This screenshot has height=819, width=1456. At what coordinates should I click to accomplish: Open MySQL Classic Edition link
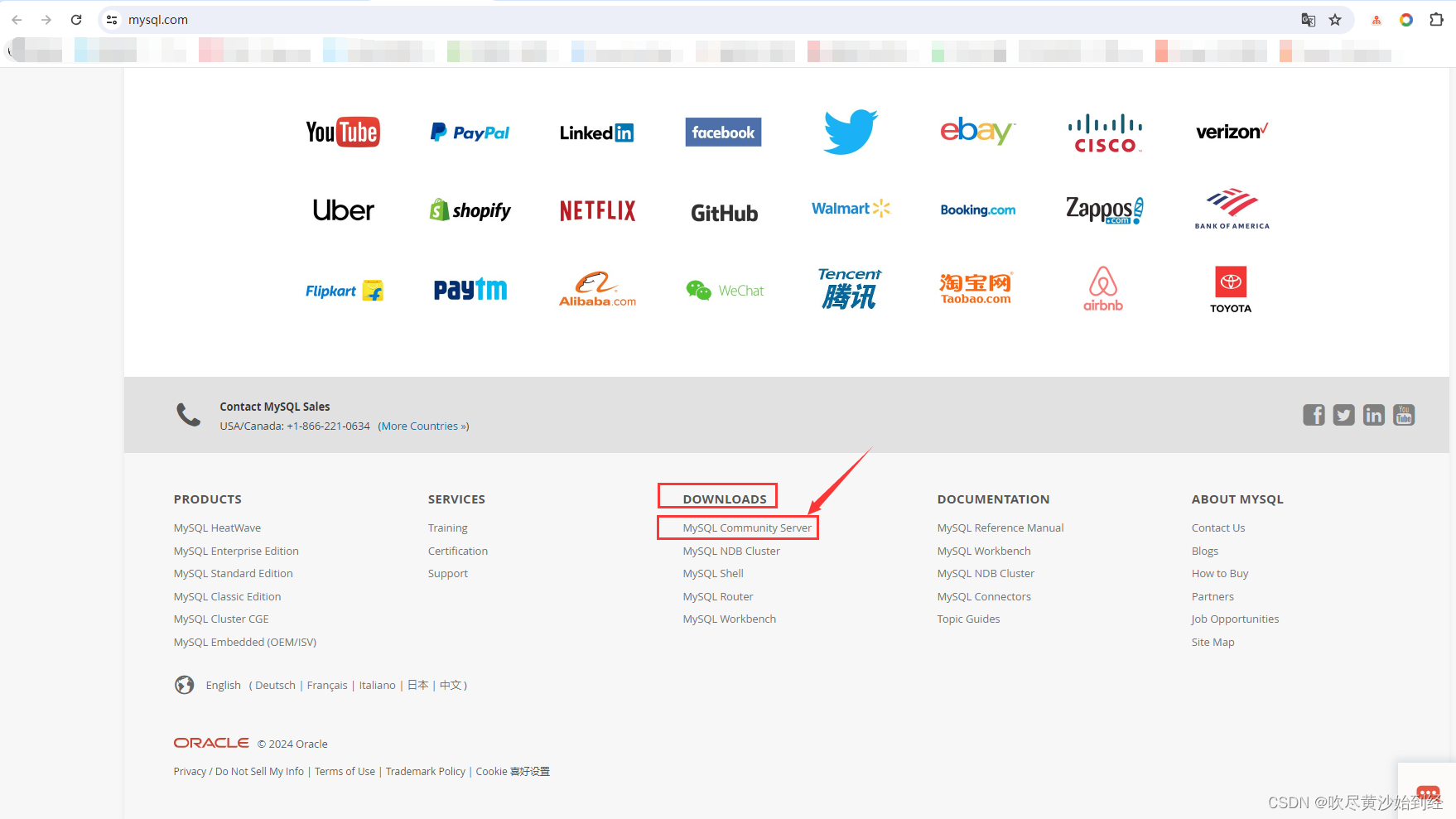[x=227, y=596]
